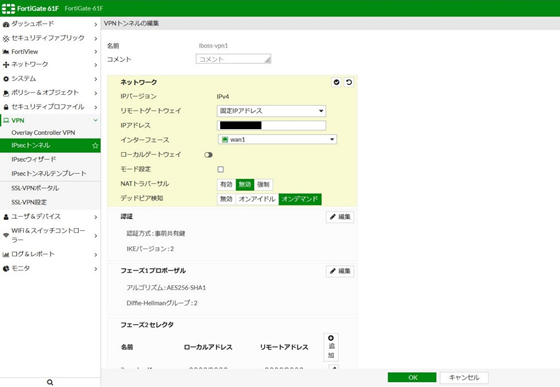The image size is (560, 387).
Task: Expand the ダッシュボード menu chevron
Action: click(x=95, y=25)
